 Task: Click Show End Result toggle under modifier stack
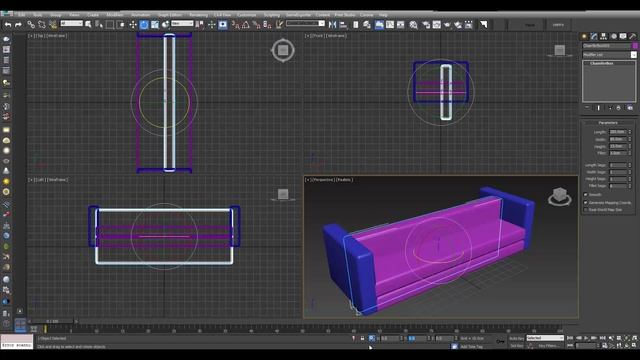598,108
